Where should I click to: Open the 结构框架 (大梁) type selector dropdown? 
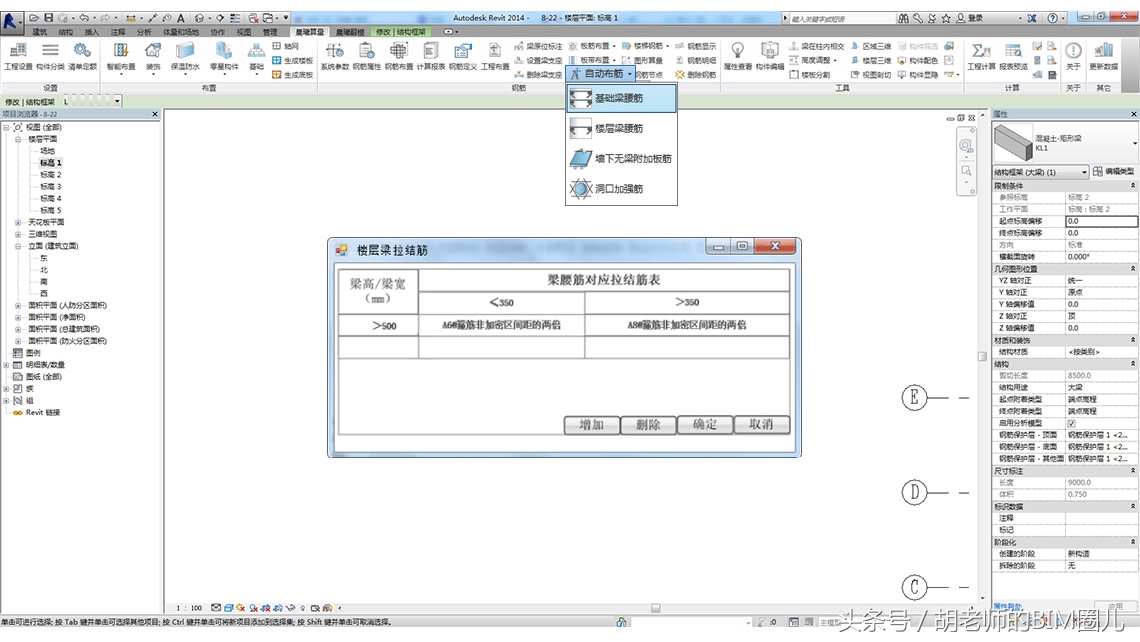tap(1084, 173)
